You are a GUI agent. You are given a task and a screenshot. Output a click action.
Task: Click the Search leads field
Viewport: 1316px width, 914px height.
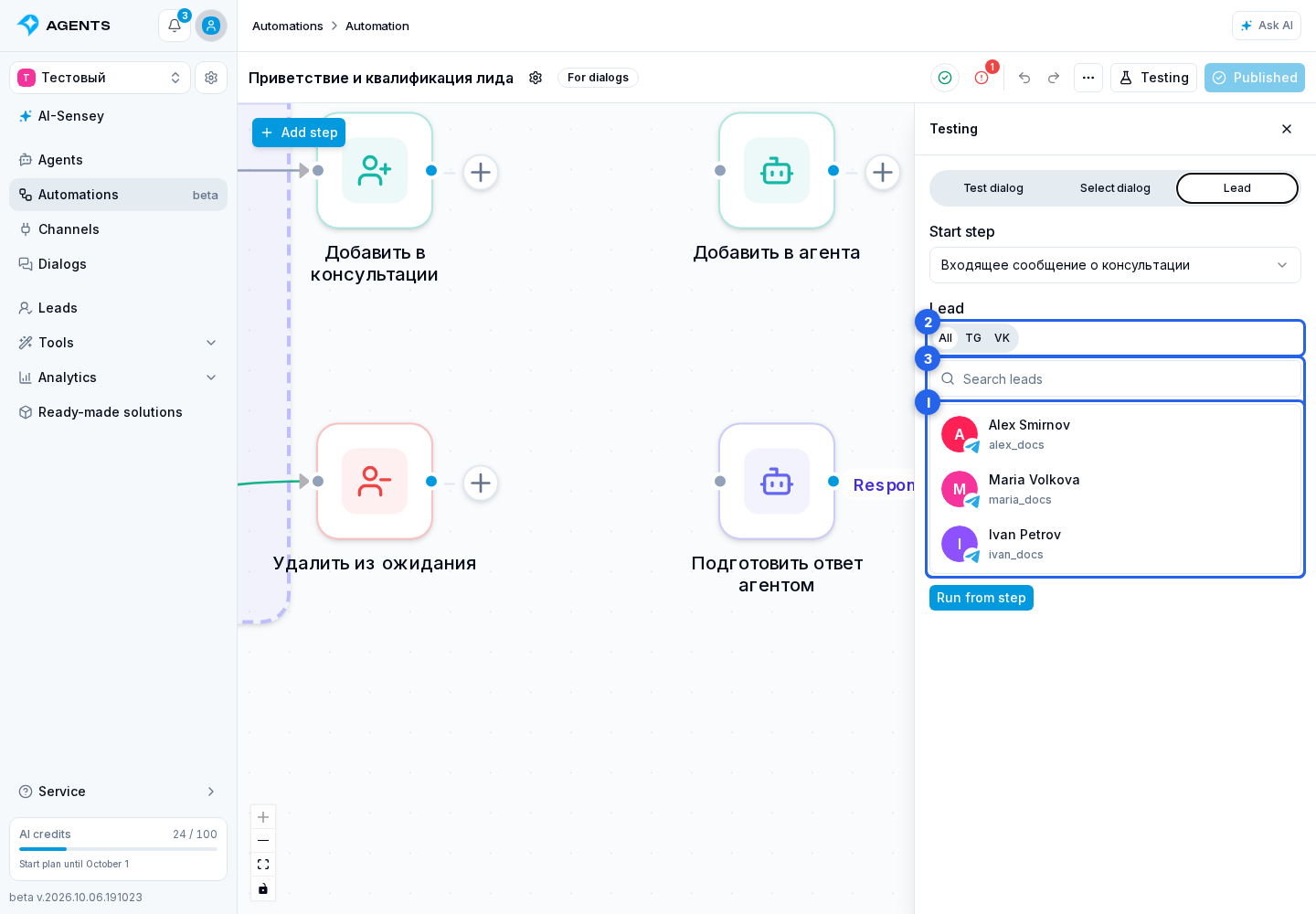[1115, 379]
